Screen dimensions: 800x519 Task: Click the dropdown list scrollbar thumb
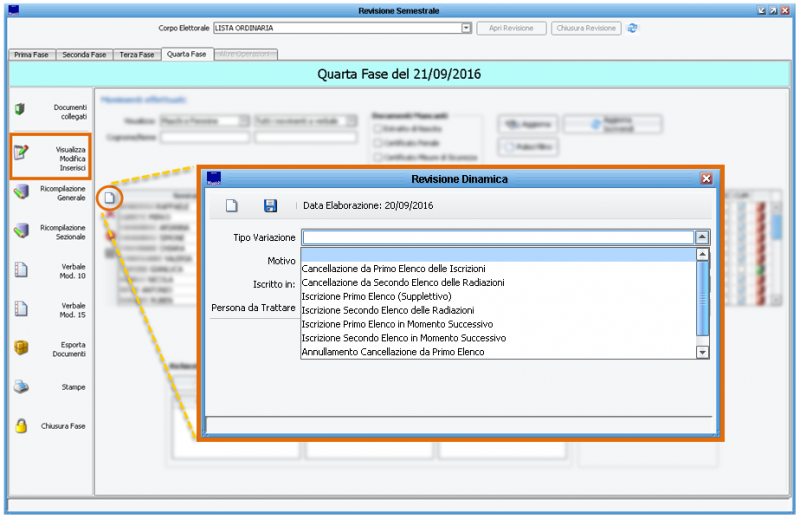point(703,299)
